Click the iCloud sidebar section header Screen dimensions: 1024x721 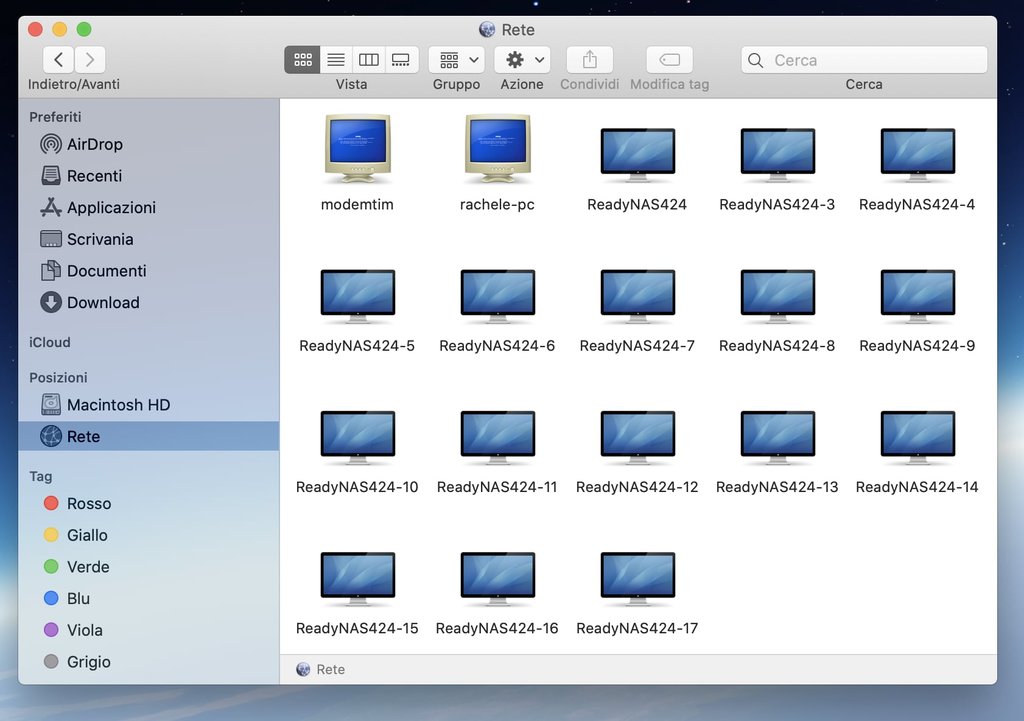(50, 342)
